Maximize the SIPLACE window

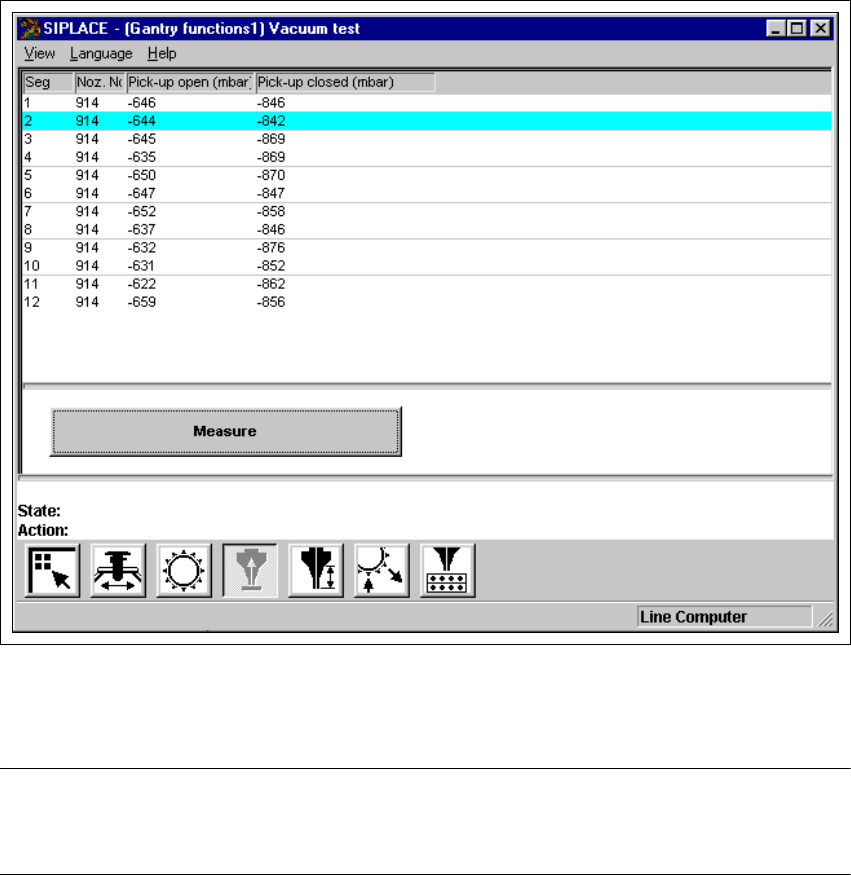[x=796, y=28]
